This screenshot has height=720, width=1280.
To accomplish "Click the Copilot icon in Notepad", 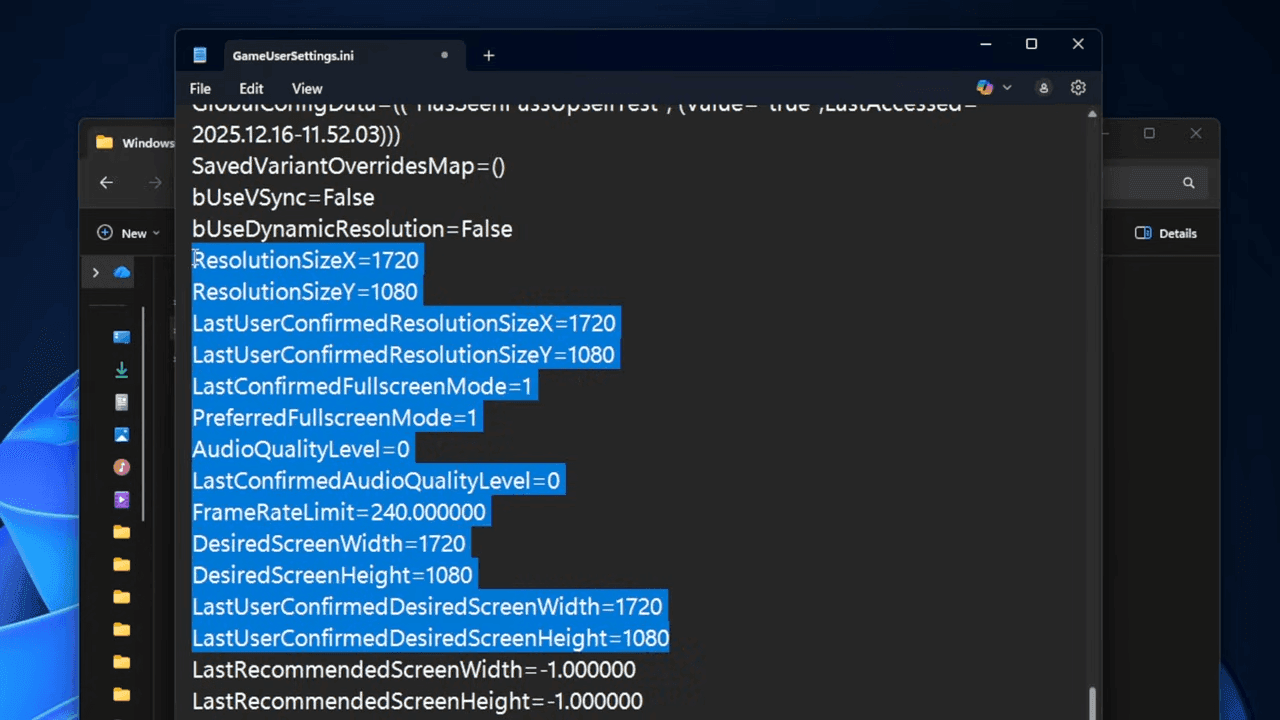I will click(985, 88).
